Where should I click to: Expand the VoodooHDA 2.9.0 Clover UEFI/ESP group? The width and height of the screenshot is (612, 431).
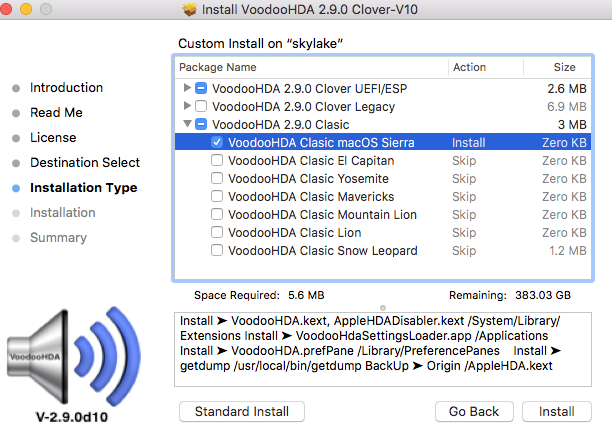(187, 88)
